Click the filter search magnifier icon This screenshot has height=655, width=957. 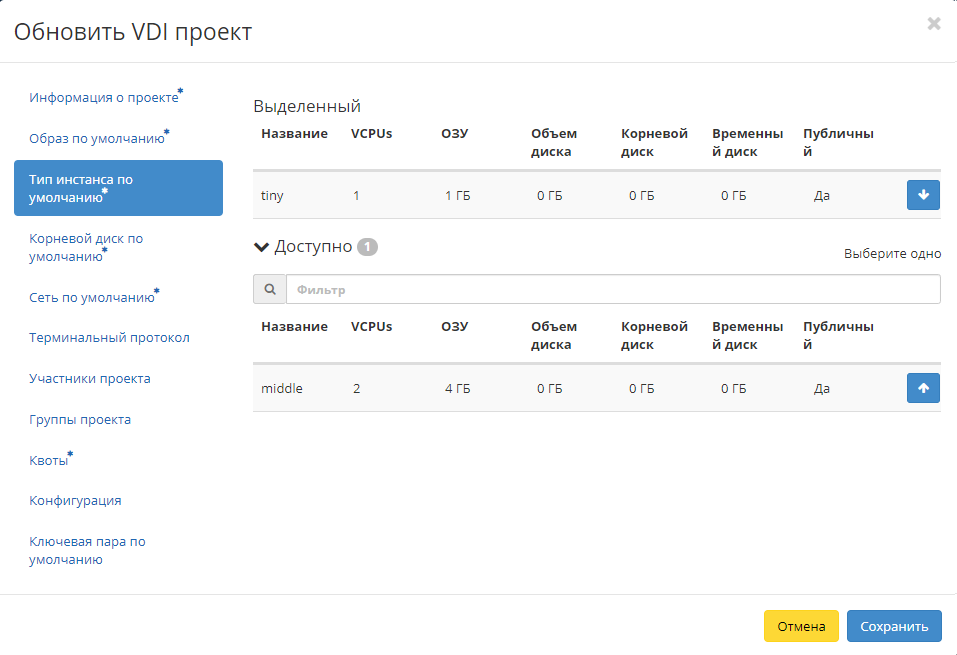click(x=269, y=290)
